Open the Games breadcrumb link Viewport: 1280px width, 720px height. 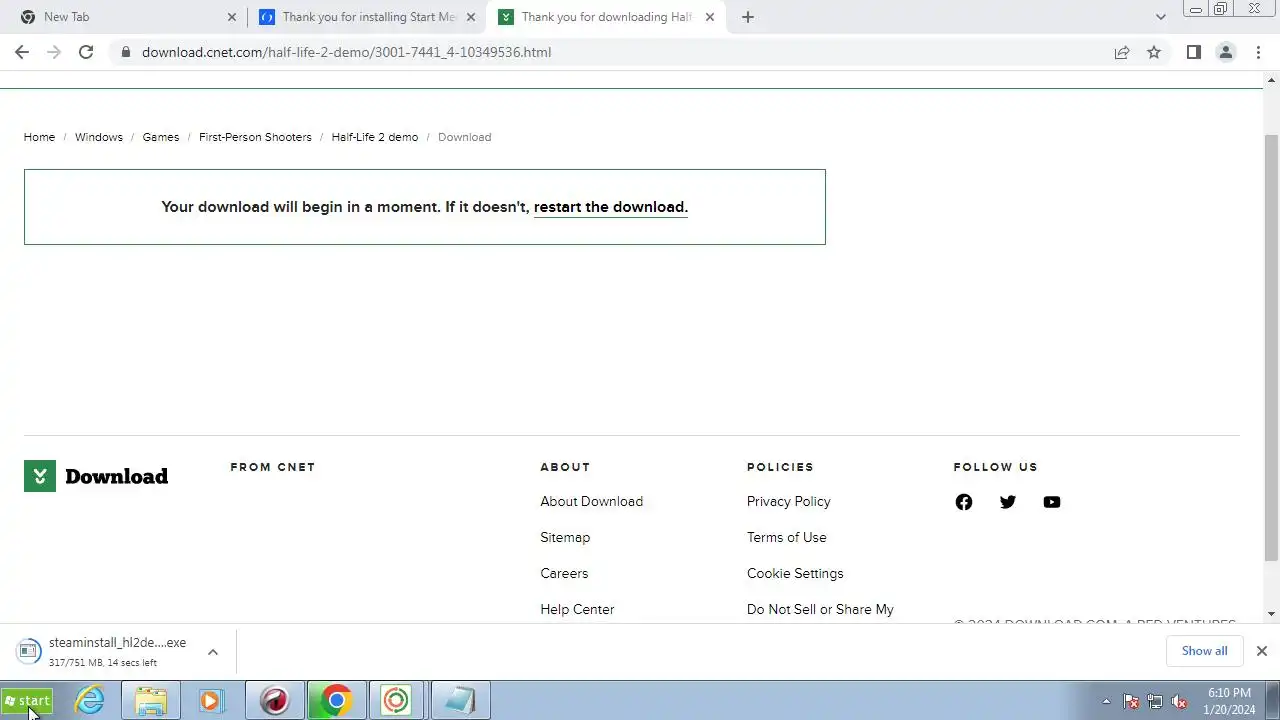coord(160,137)
